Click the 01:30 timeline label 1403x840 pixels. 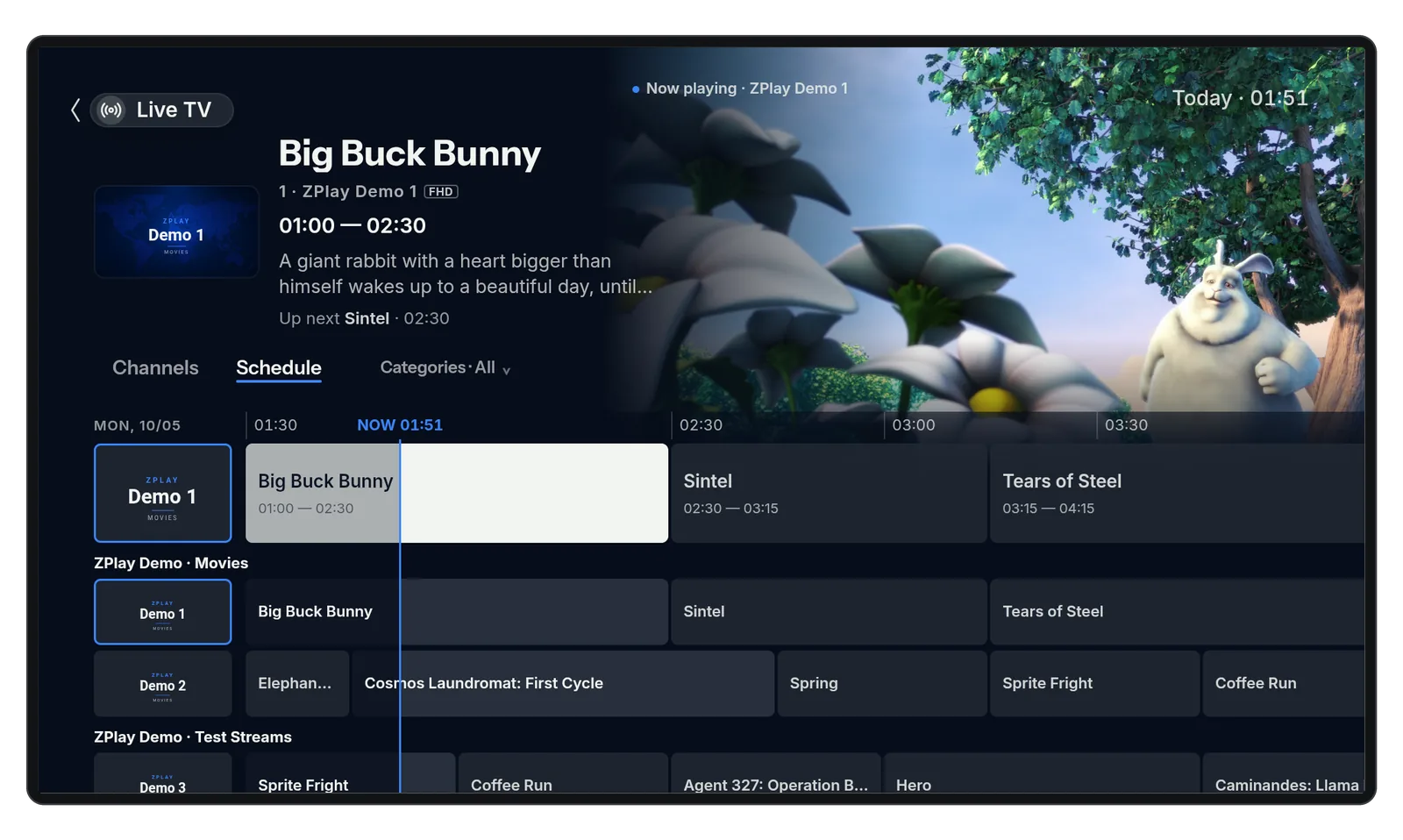(275, 424)
